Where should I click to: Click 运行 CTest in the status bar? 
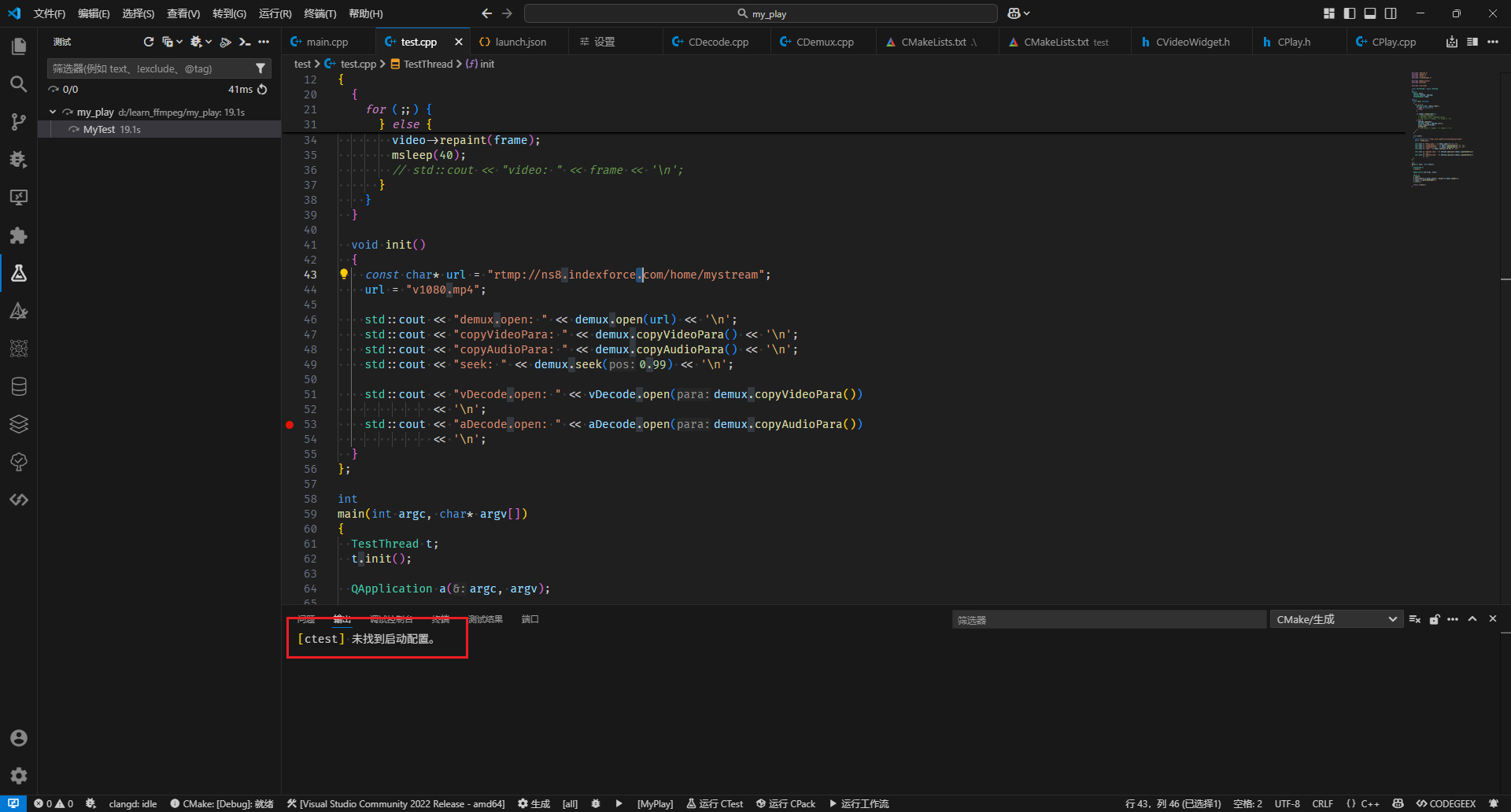click(x=715, y=803)
